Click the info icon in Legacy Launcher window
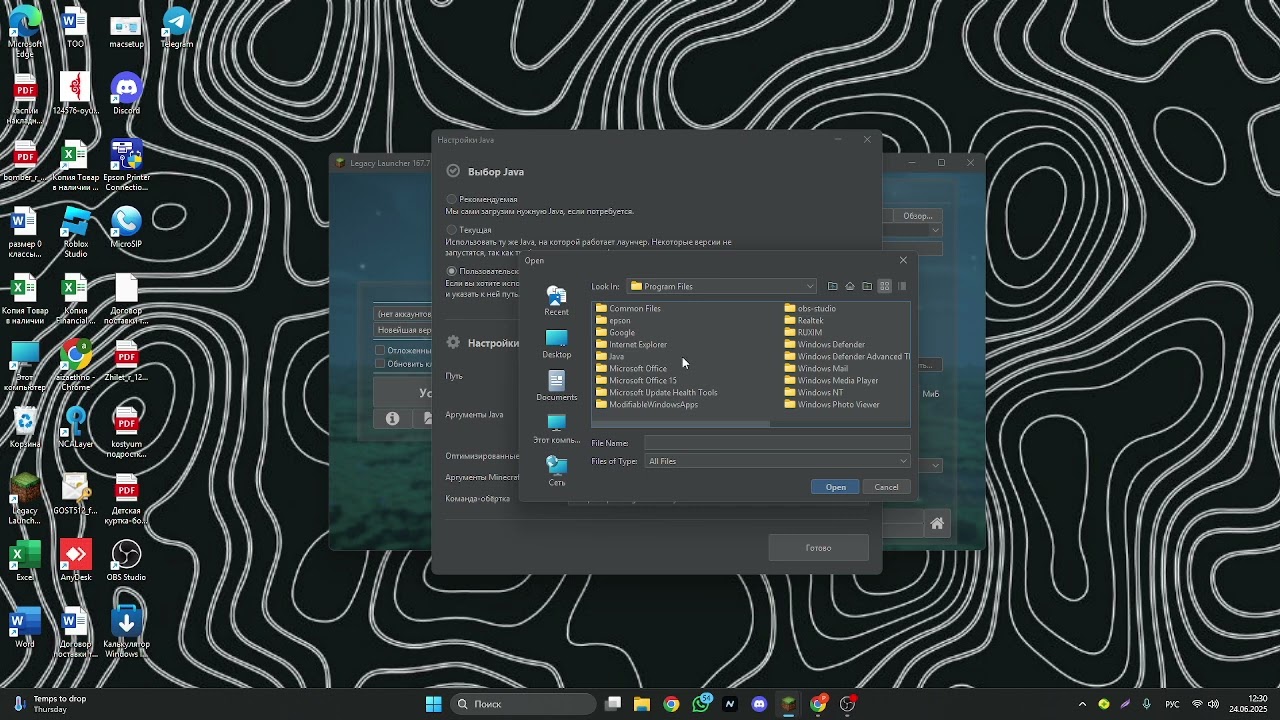Viewport: 1280px width, 720px height. click(392, 418)
